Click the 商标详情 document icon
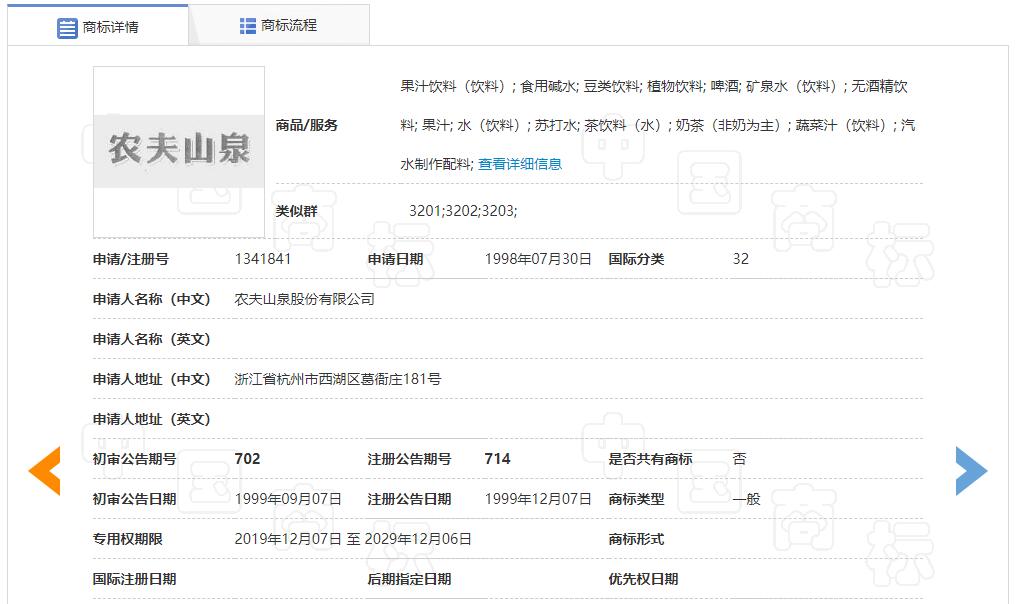 tap(67, 28)
